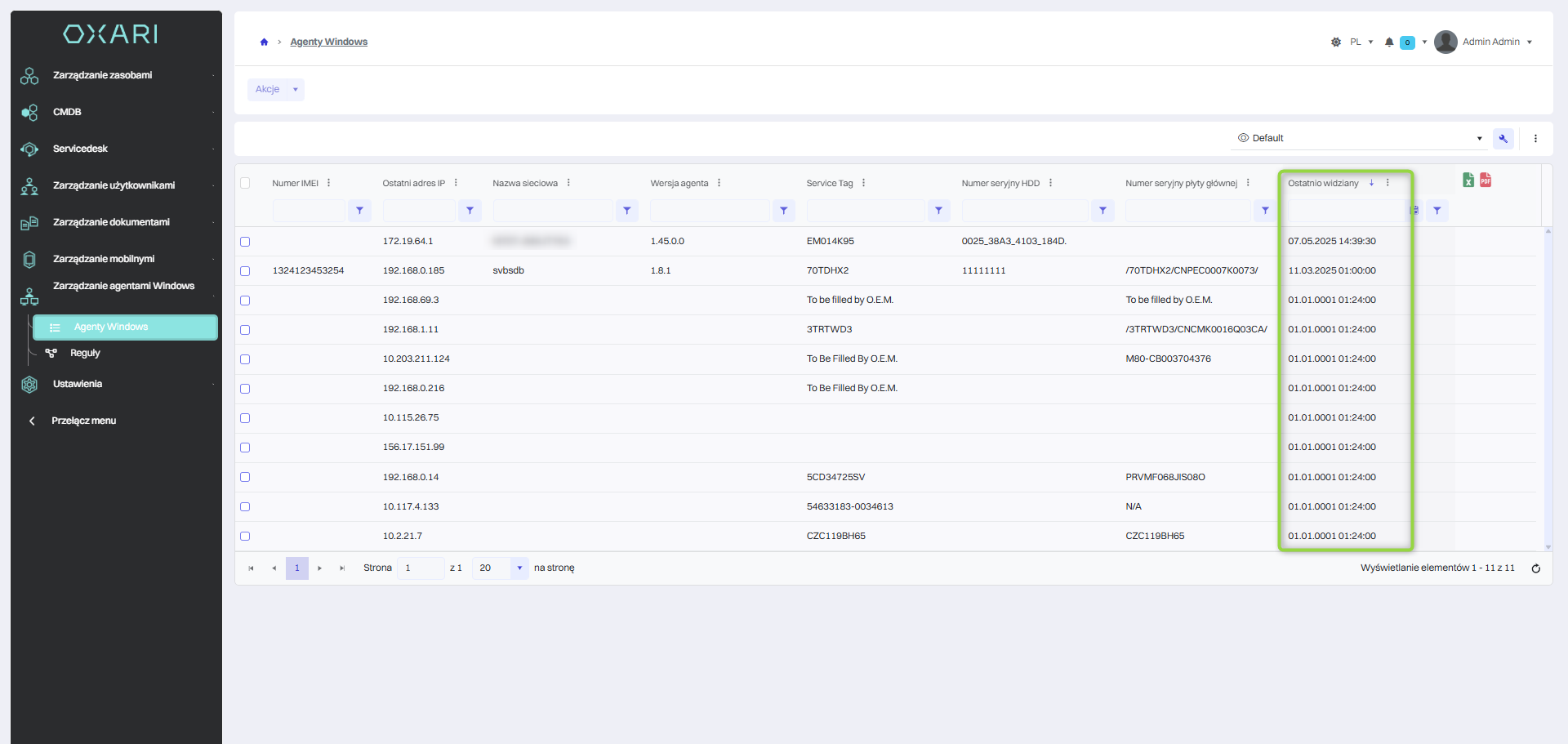Open the PL language dropdown
The image size is (1568, 744).
pos(1361,42)
